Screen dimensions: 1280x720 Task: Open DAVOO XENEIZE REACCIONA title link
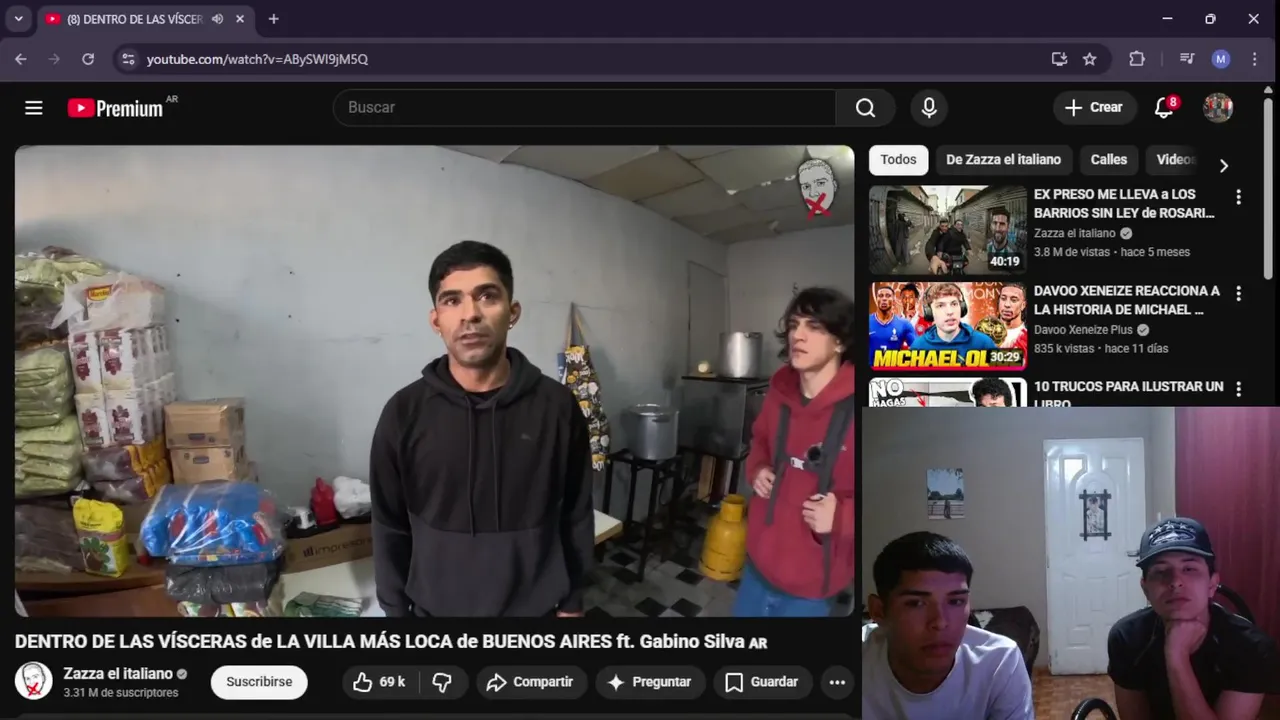point(1127,300)
